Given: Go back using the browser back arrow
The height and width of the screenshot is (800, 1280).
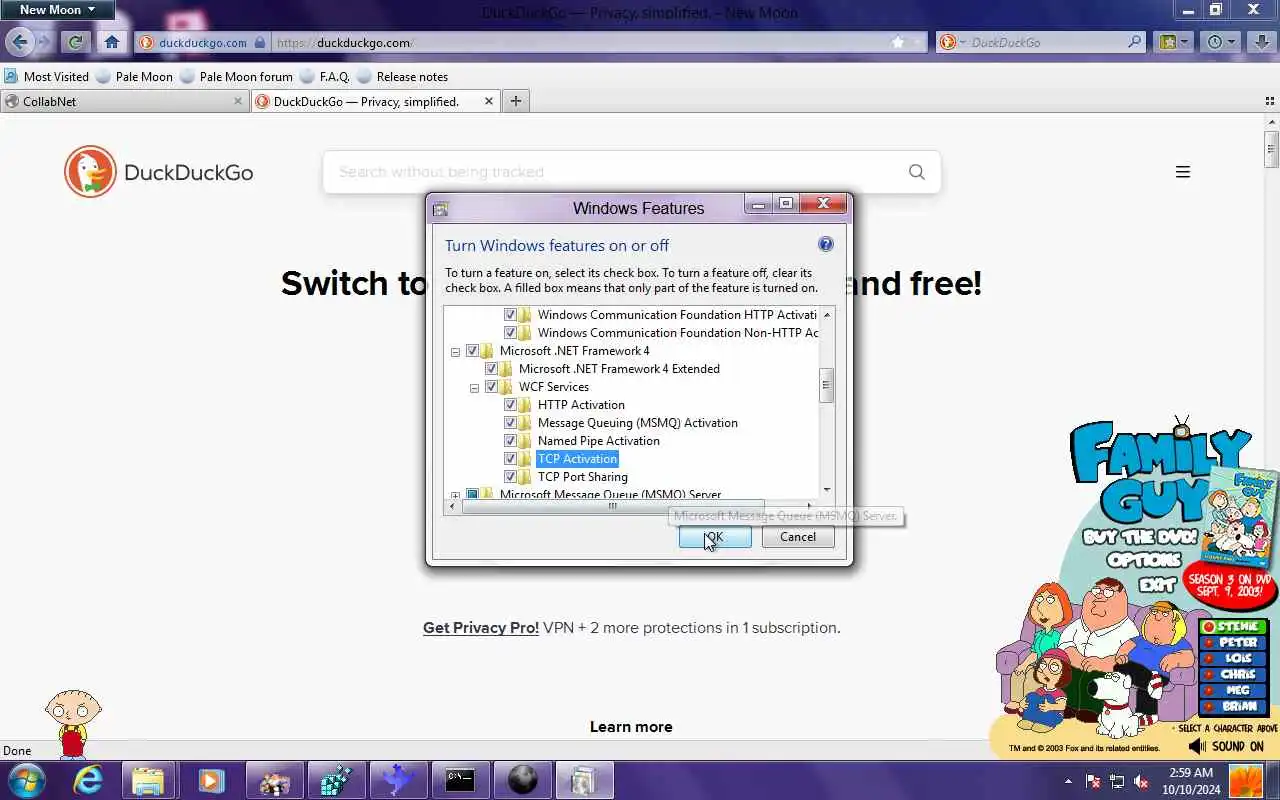Looking at the screenshot, I should pos(19,42).
